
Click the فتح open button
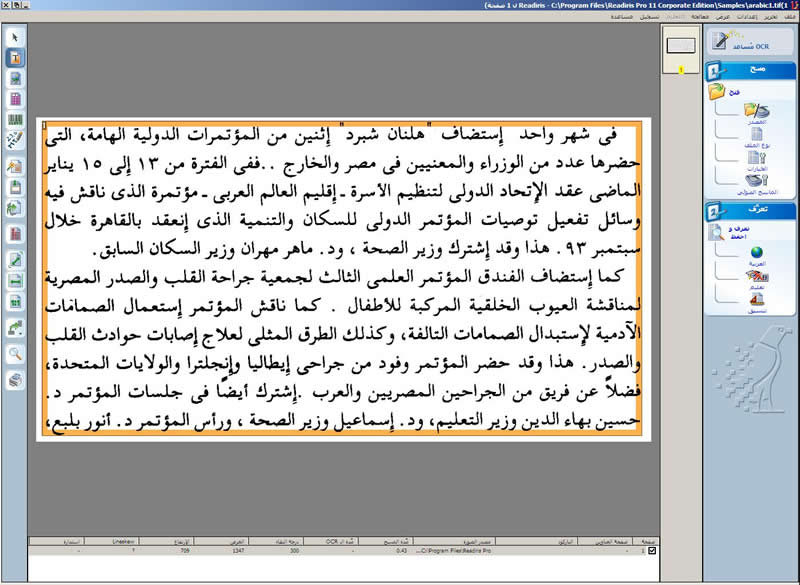pyautogui.click(x=719, y=92)
